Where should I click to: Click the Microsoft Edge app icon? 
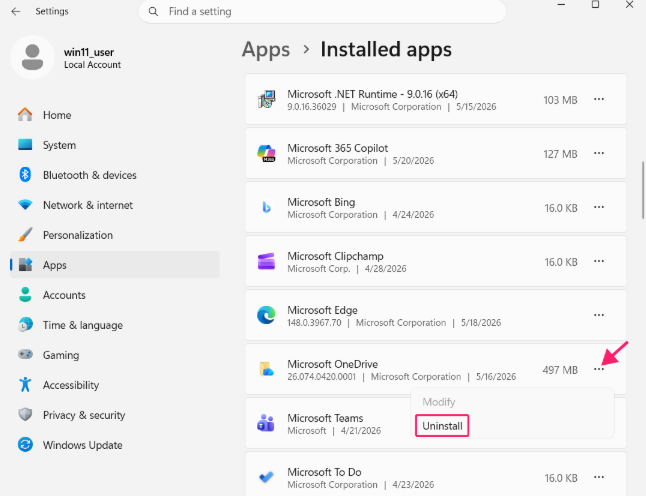pos(267,315)
